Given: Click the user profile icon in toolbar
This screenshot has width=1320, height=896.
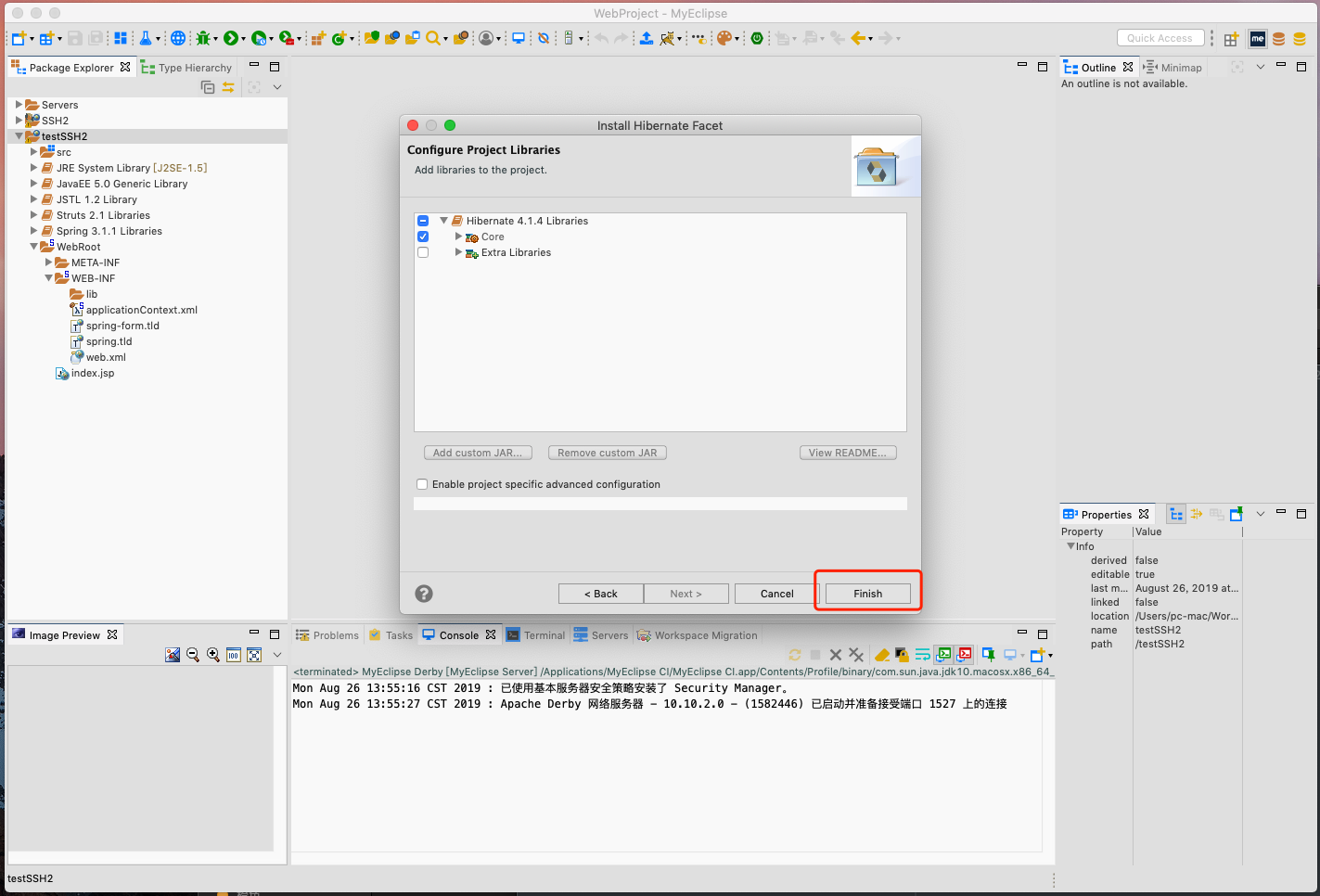Looking at the screenshot, I should pos(486,38).
